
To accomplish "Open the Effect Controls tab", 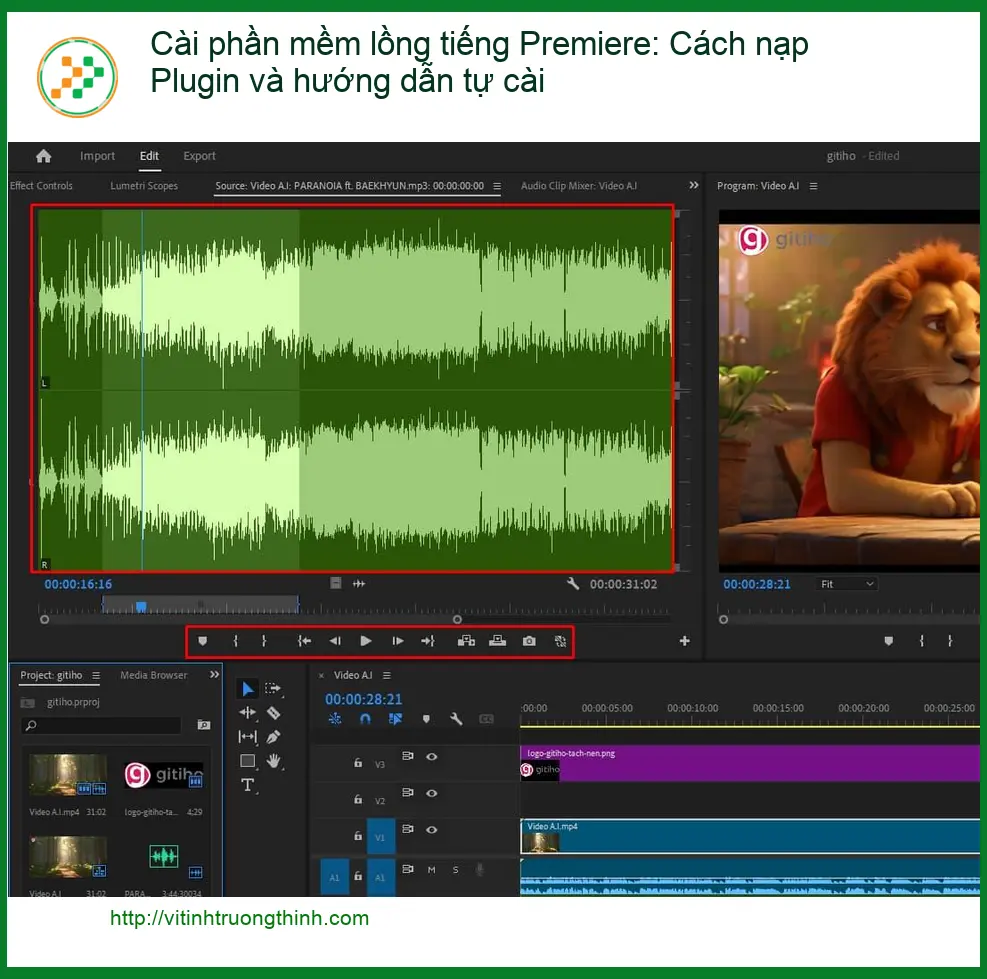I will point(41,186).
